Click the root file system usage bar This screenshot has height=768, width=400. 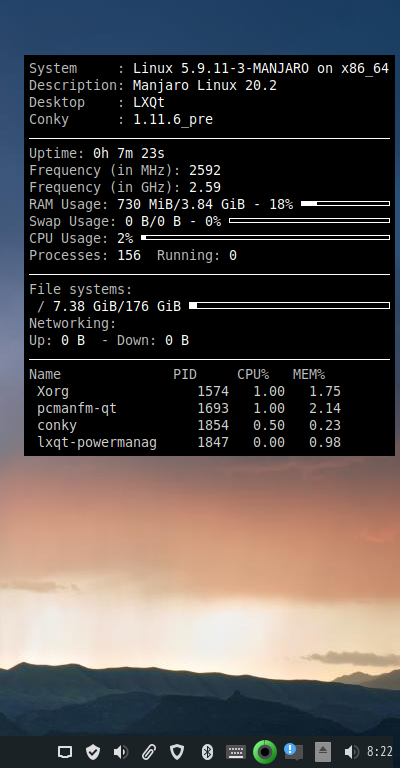289,306
